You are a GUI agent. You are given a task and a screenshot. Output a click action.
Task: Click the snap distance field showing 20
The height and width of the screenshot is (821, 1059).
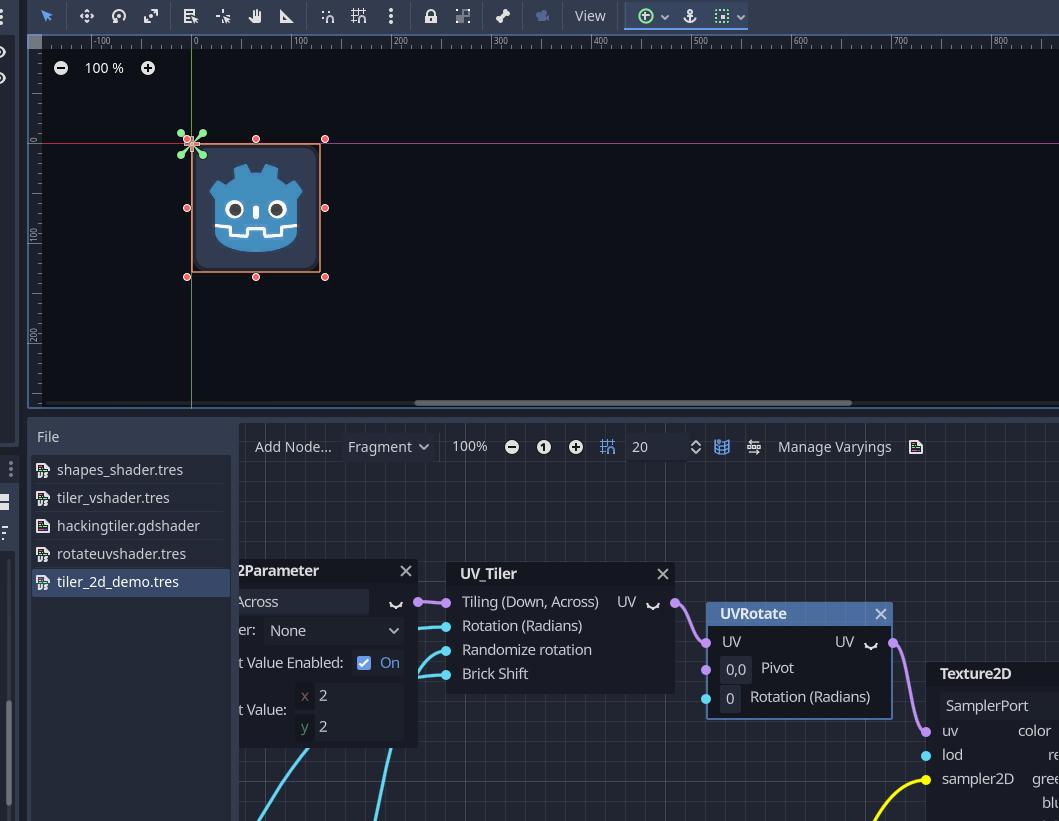coord(655,447)
